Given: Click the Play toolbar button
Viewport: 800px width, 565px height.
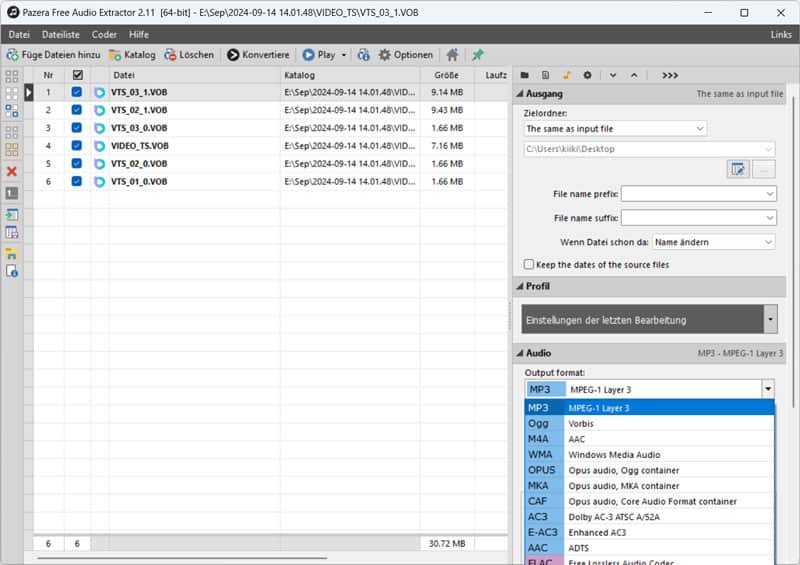Looking at the screenshot, I should pyautogui.click(x=319, y=55).
